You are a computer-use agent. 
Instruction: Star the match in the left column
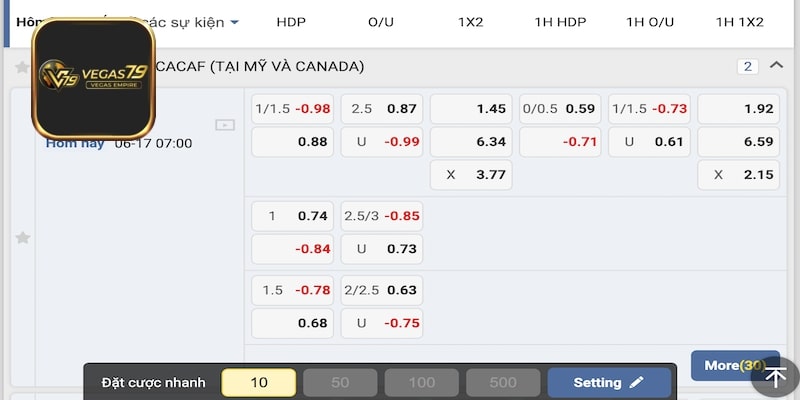pyautogui.click(x=22, y=238)
